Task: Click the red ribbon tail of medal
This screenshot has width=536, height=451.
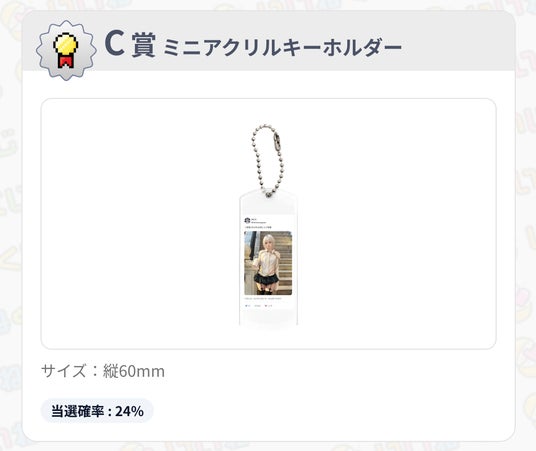Action: [66, 62]
